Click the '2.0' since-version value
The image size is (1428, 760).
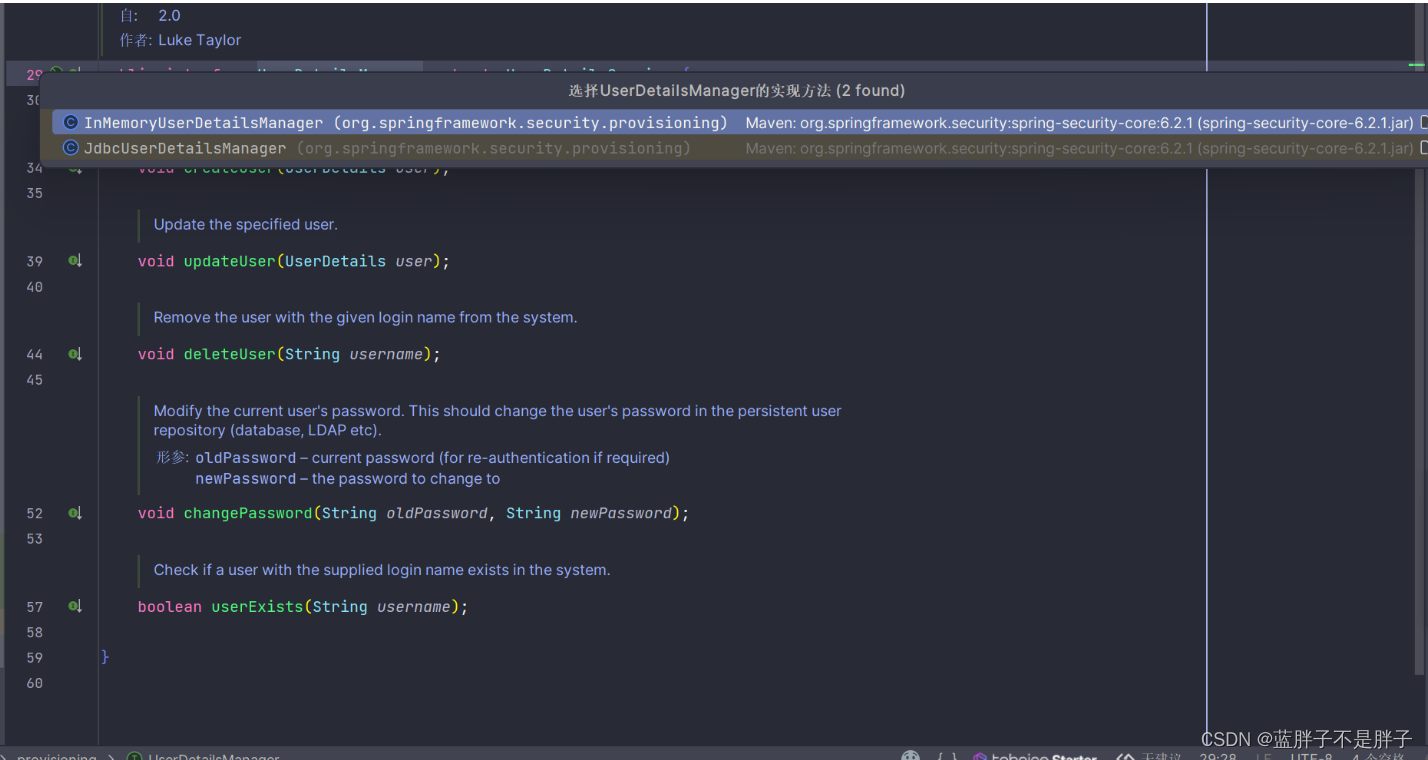click(169, 16)
